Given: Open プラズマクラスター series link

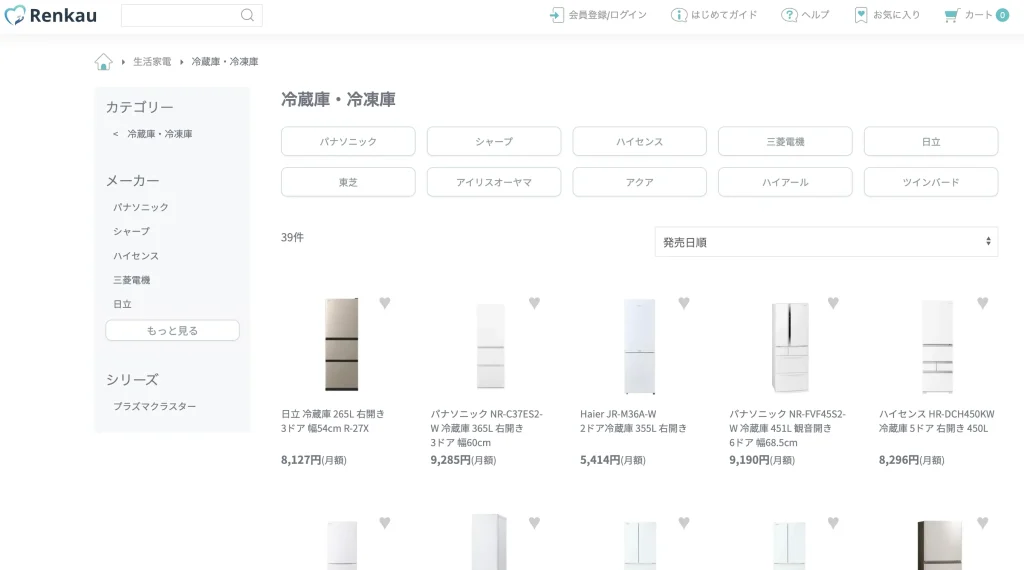Looking at the screenshot, I should click(x=155, y=407).
